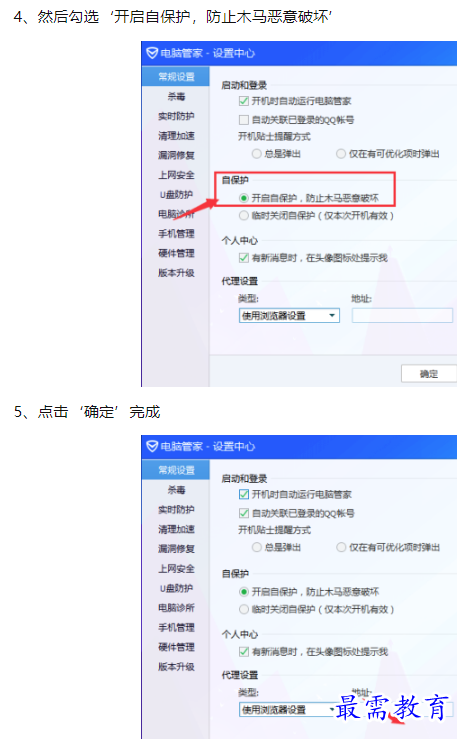Open U盘防护 in step 5 screenshot

pos(176,588)
